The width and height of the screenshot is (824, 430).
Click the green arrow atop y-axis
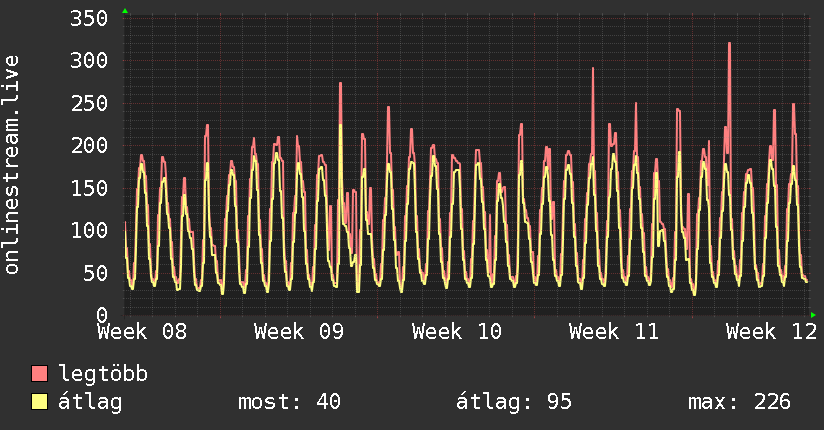125,11
